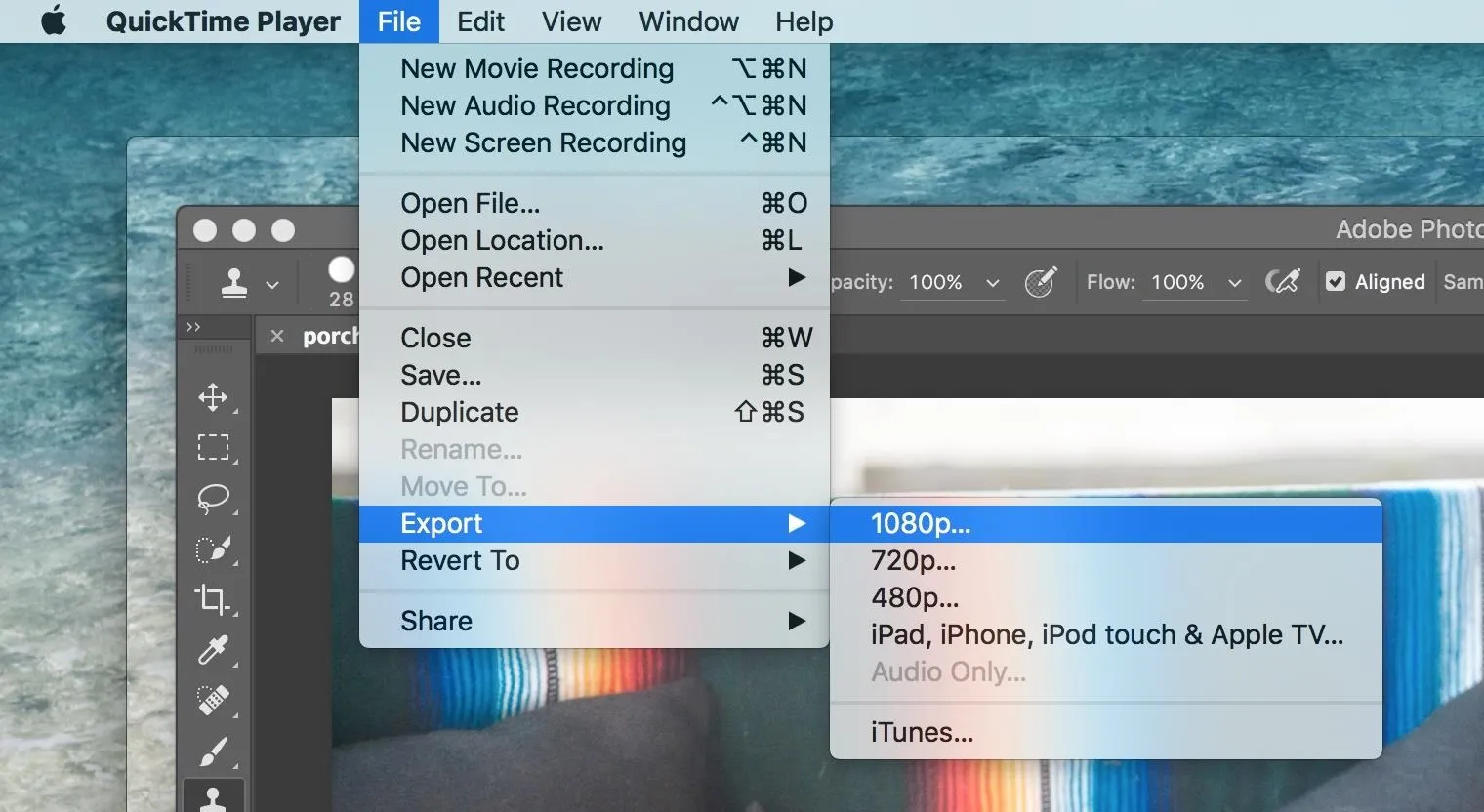Select Open Location… menu item
Screen dimensions: 1484x812
[x=595, y=240]
